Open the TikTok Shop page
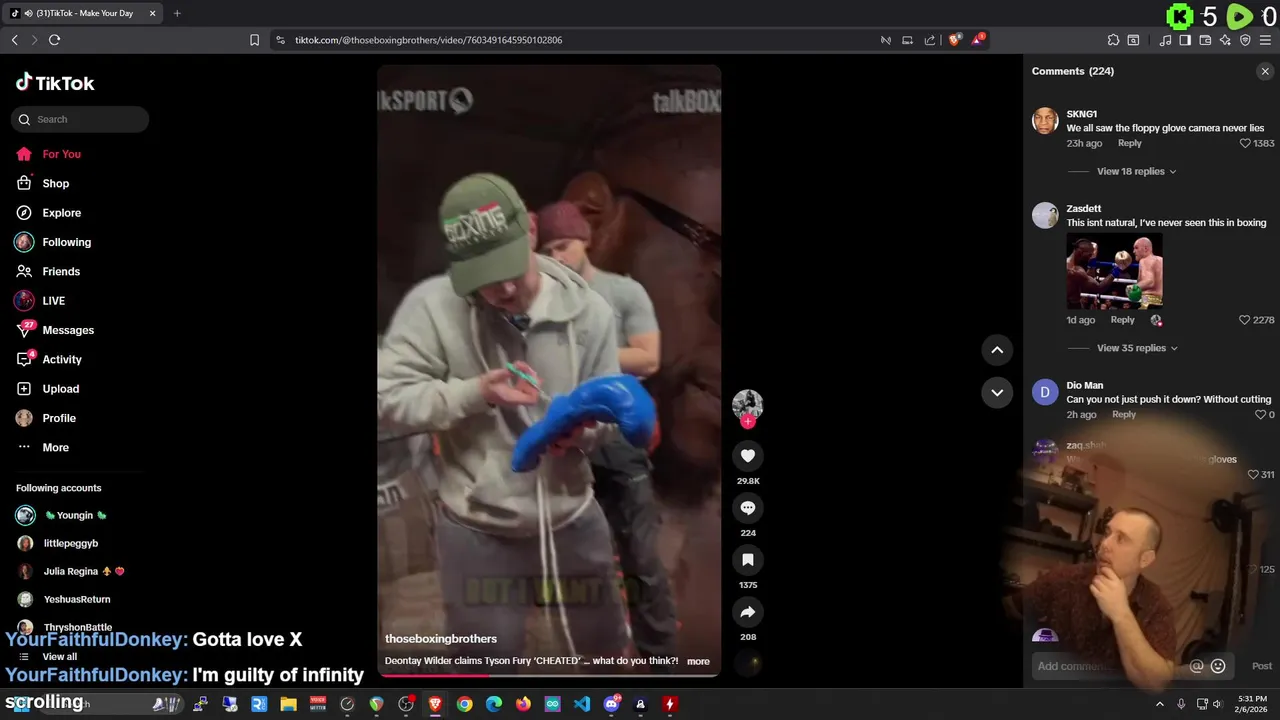1280x720 pixels. click(x=55, y=183)
